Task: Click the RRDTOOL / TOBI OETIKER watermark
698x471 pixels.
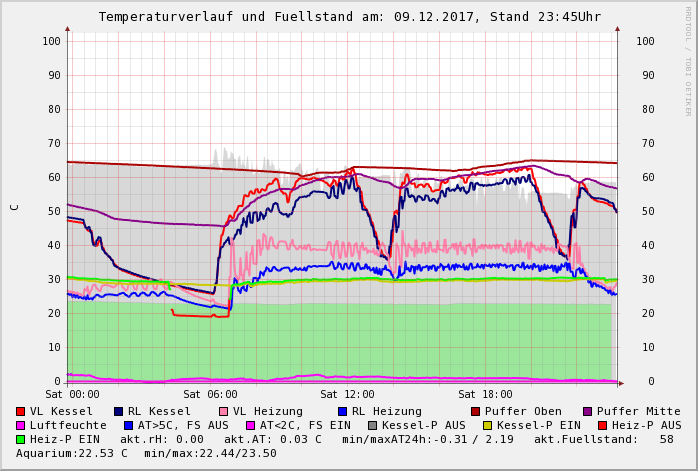Action: pyautogui.click(x=688, y=60)
